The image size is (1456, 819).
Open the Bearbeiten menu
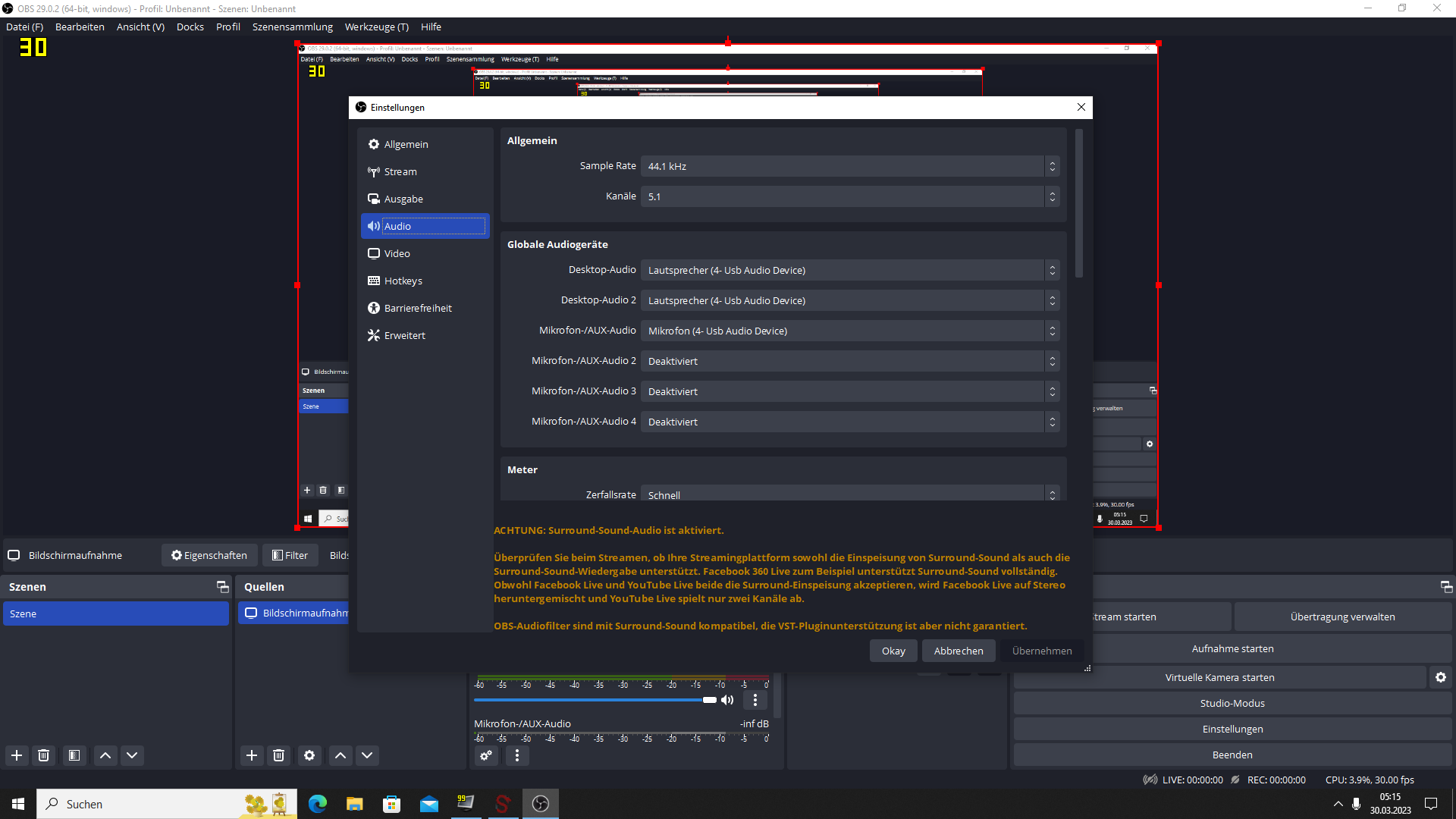[x=80, y=27]
